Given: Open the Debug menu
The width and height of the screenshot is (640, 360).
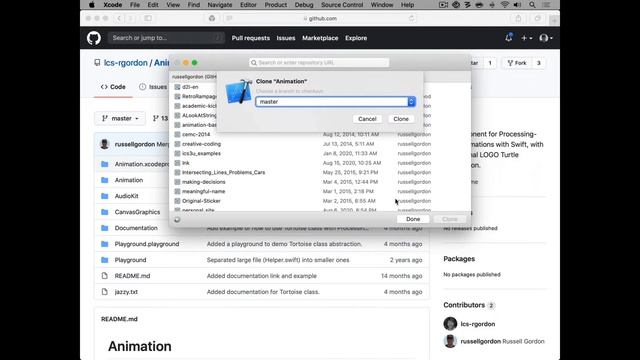Looking at the screenshot, I should [304, 5].
